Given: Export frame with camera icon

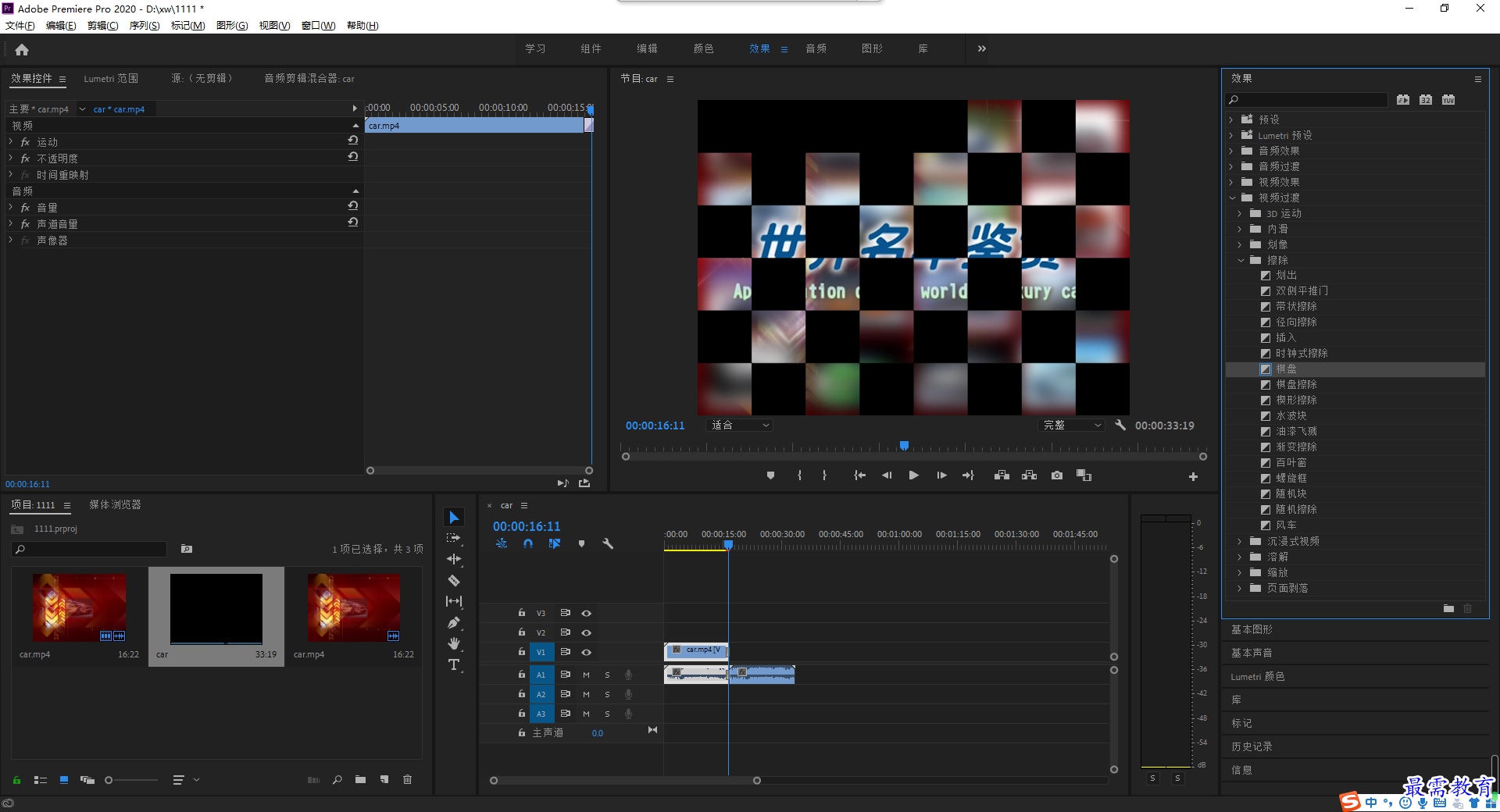Looking at the screenshot, I should [x=1057, y=475].
